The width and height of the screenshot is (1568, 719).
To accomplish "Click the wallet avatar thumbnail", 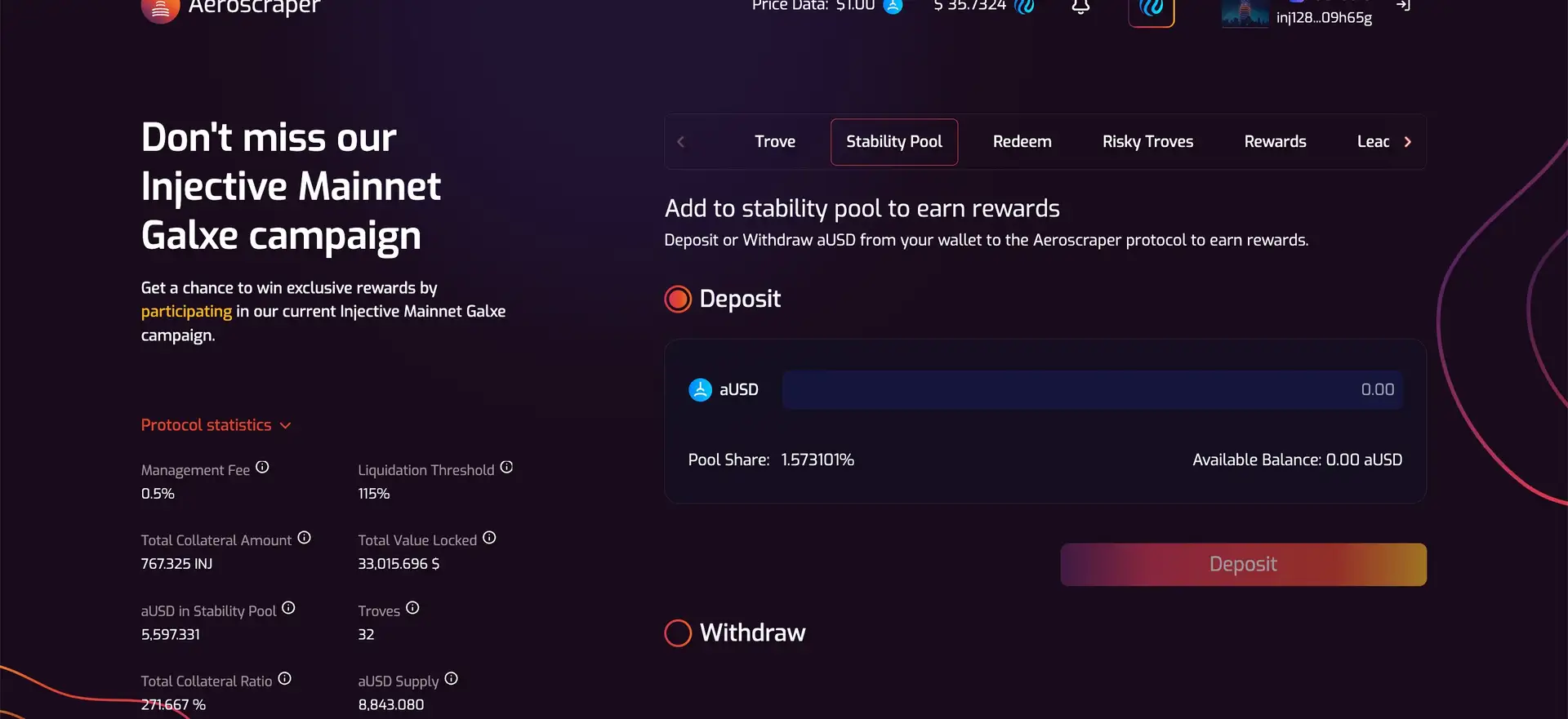I will point(1245,13).
